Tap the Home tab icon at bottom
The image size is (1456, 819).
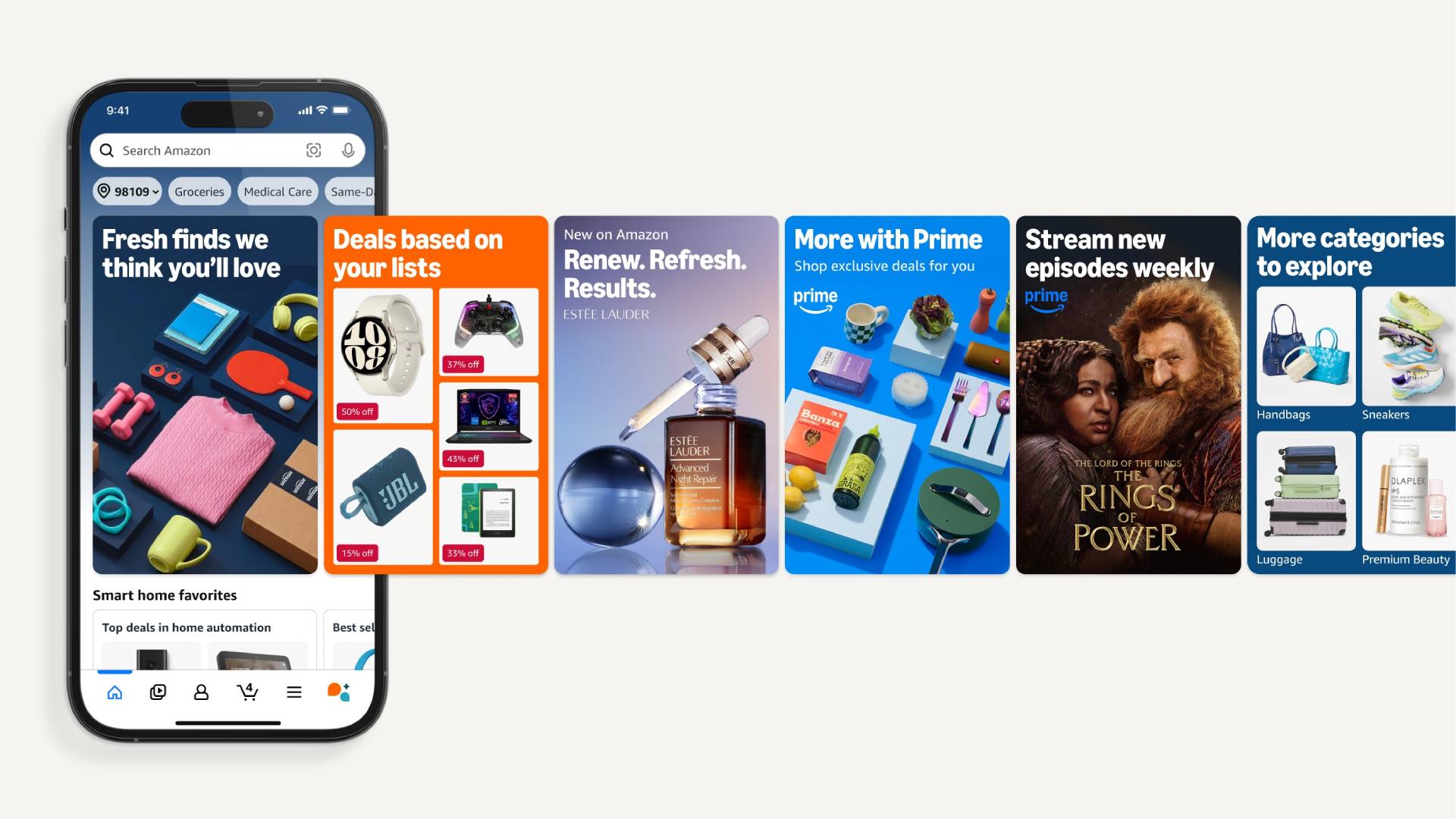tap(113, 691)
